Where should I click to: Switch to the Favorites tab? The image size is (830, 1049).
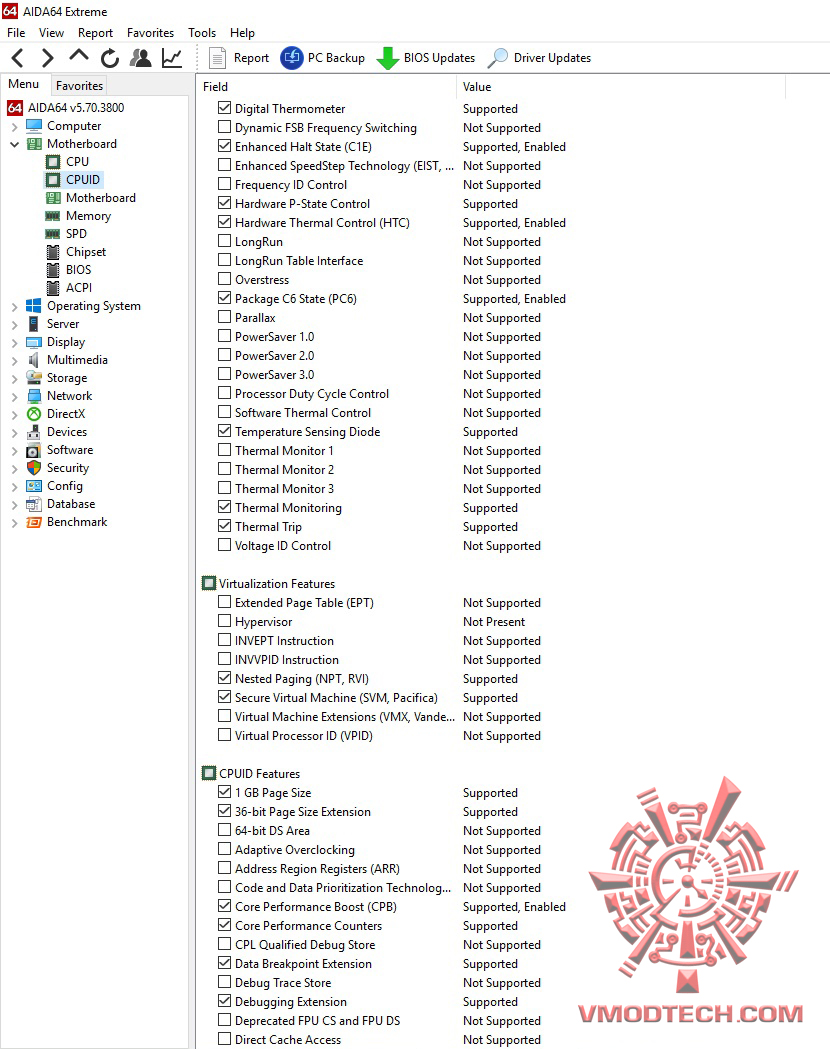(80, 86)
